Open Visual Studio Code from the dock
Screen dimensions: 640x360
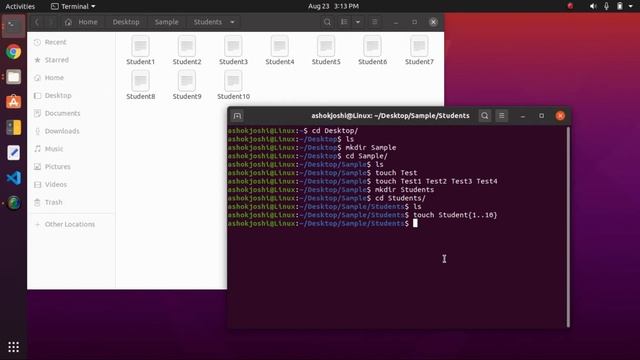13,178
